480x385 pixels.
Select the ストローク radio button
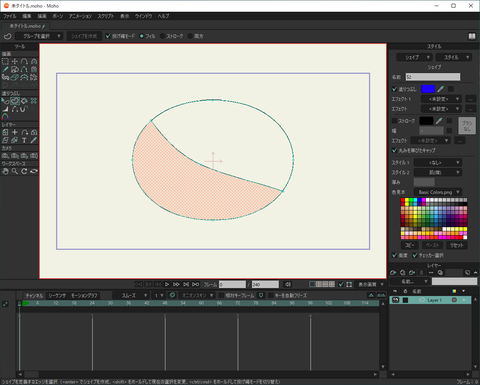tap(162, 36)
